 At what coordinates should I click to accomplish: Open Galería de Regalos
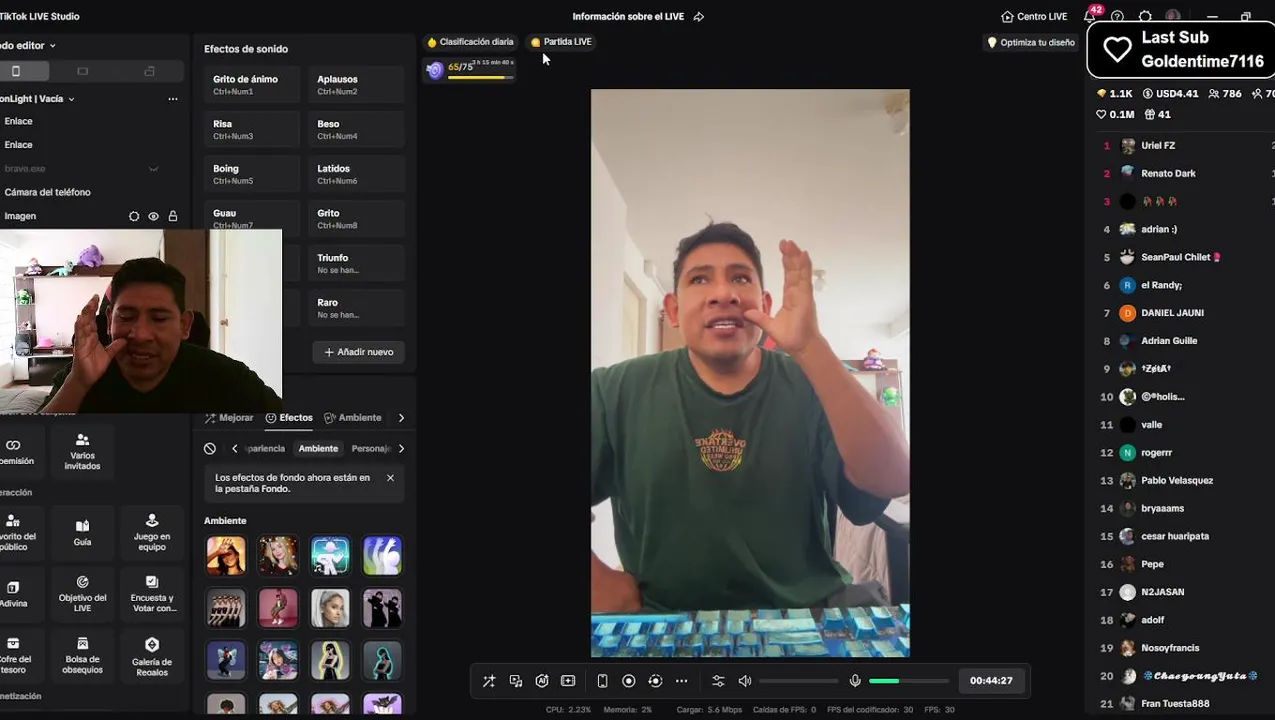click(x=152, y=656)
